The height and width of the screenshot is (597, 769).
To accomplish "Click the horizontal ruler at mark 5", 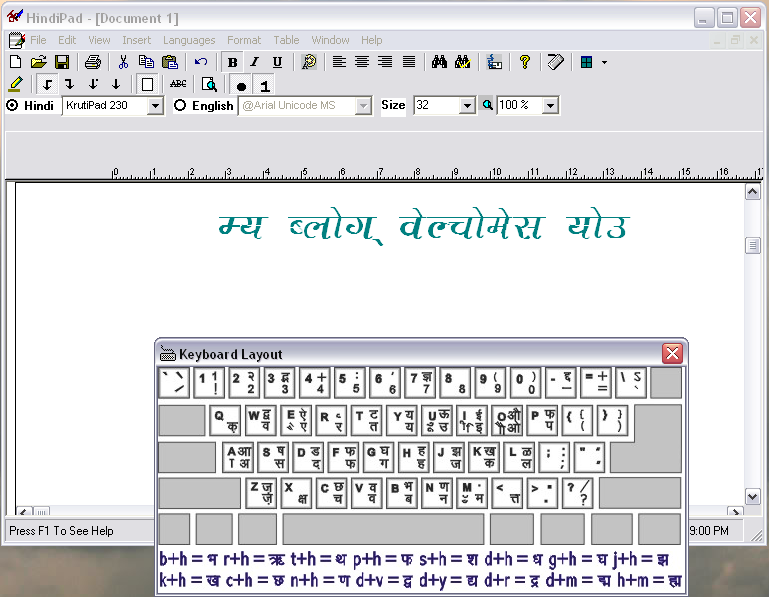I will tap(304, 172).
